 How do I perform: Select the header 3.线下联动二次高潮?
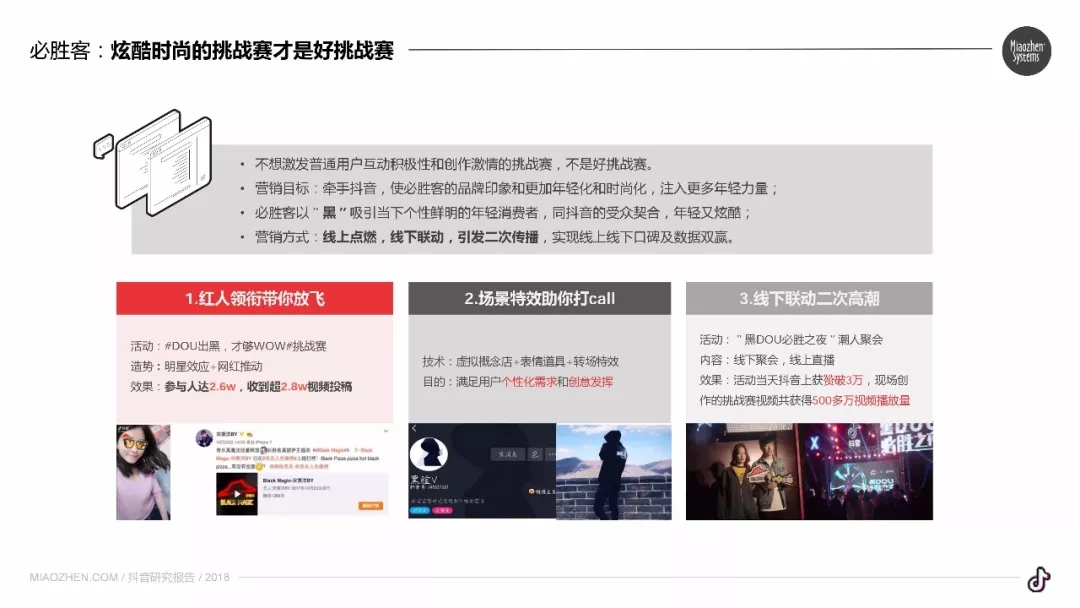[808, 299]
